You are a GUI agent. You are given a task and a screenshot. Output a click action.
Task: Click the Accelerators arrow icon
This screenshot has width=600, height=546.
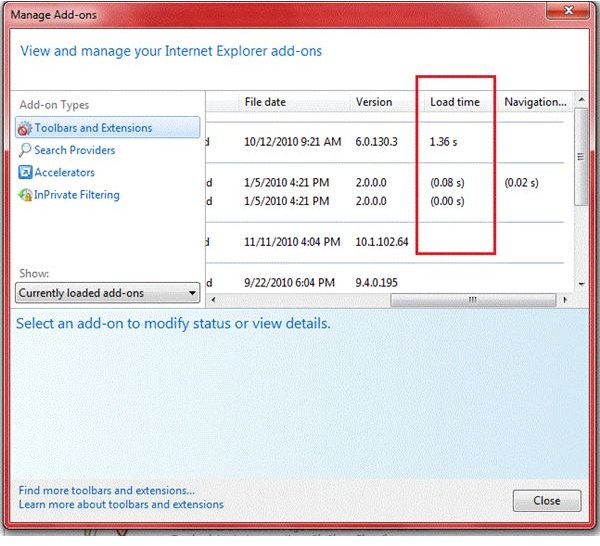25,172
